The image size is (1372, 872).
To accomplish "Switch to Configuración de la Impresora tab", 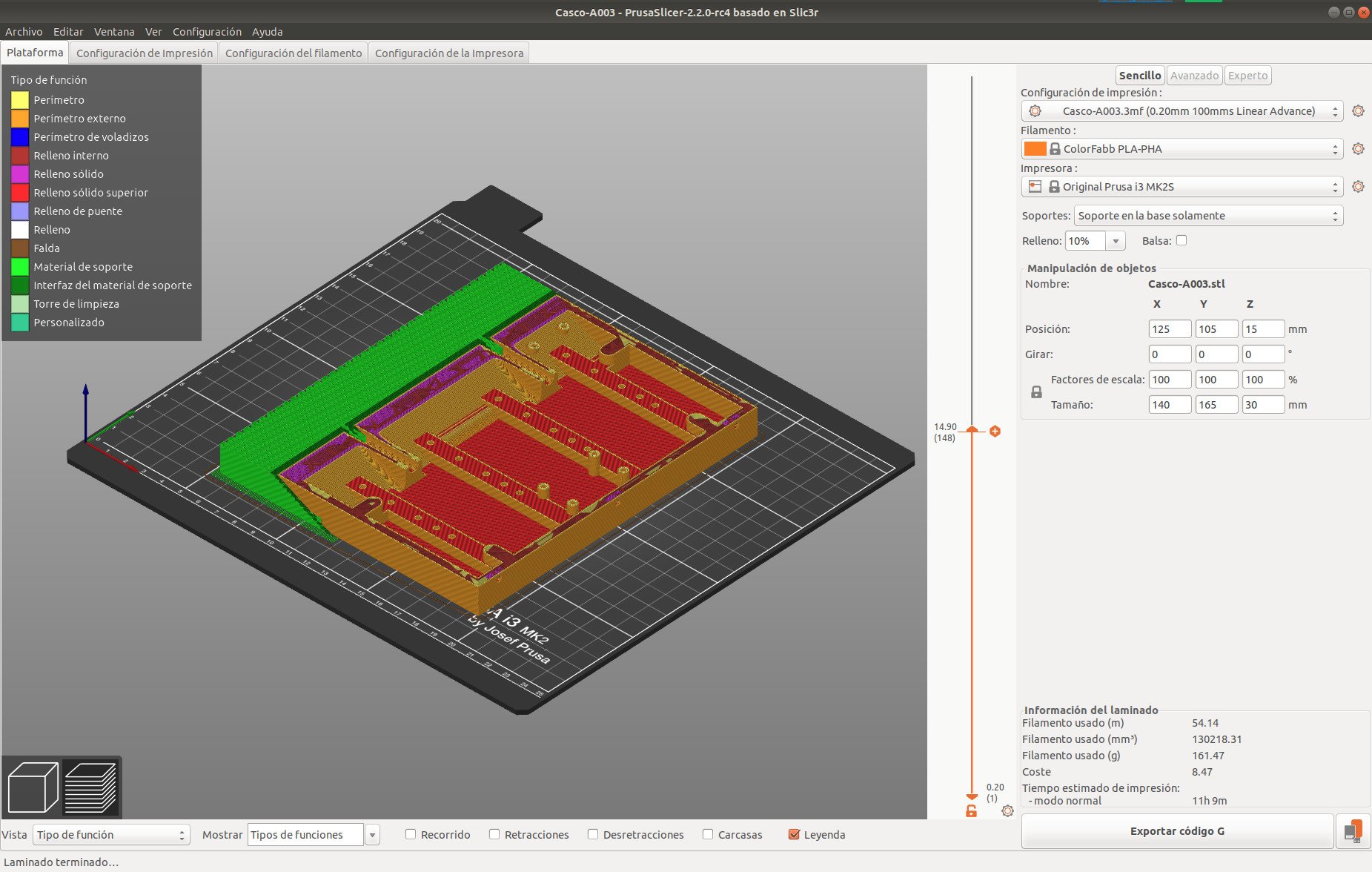I will [x=449, y=53].
